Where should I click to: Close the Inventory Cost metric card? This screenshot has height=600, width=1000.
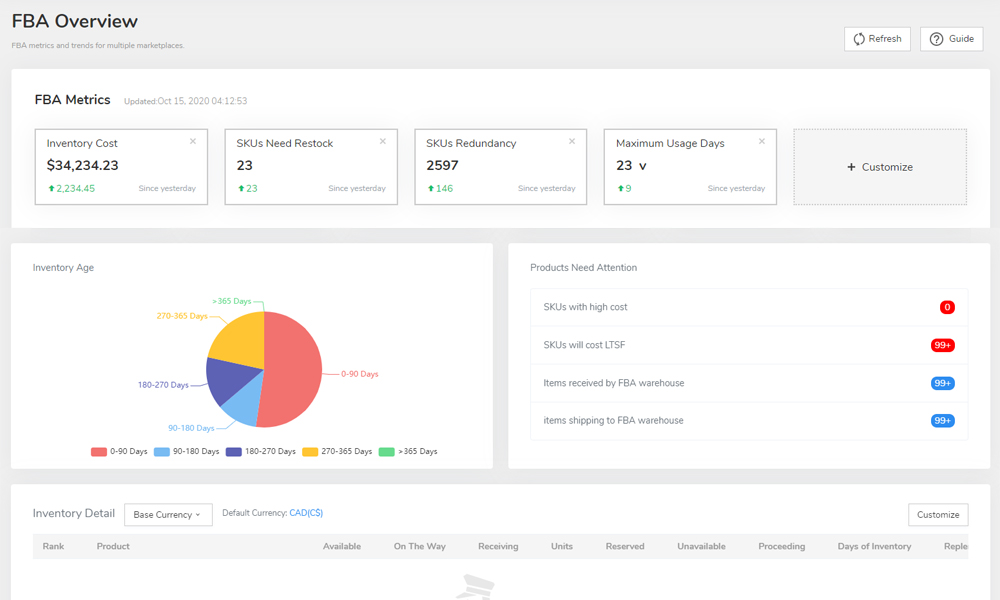click(x=193, y=142)
